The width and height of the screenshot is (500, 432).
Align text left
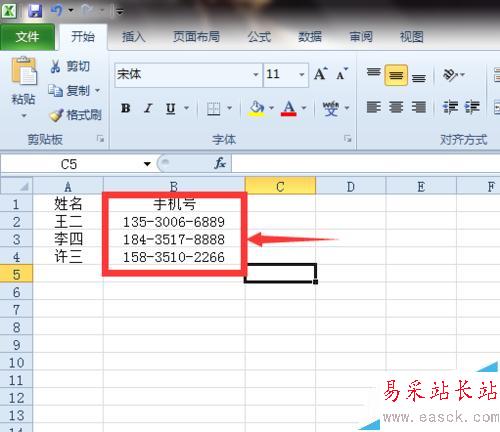coord(373,107)
